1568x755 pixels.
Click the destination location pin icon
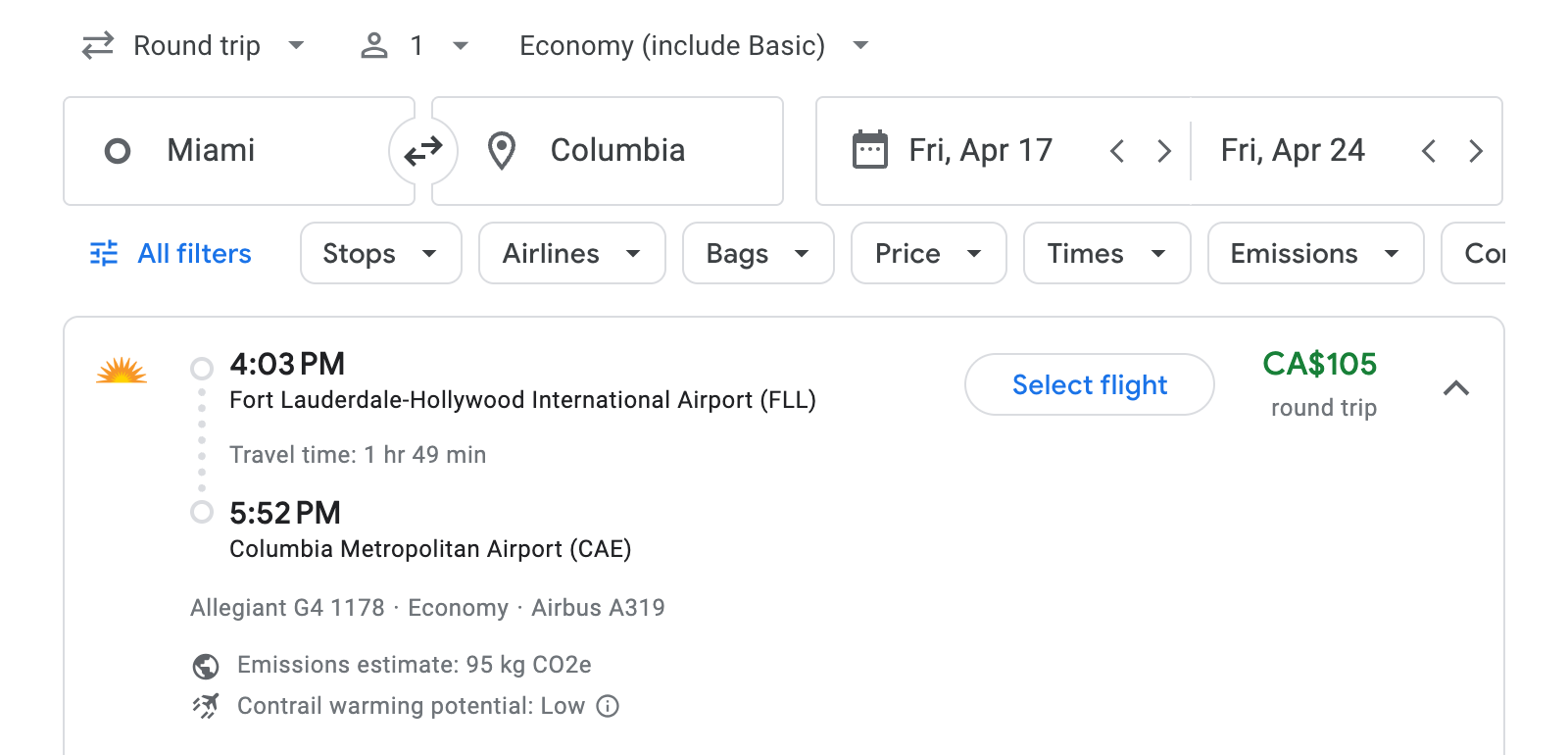(501, 150)
